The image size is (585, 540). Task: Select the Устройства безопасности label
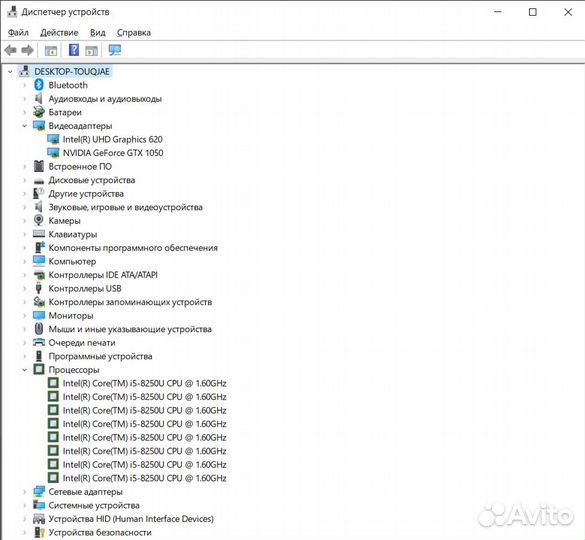[100, 533]
